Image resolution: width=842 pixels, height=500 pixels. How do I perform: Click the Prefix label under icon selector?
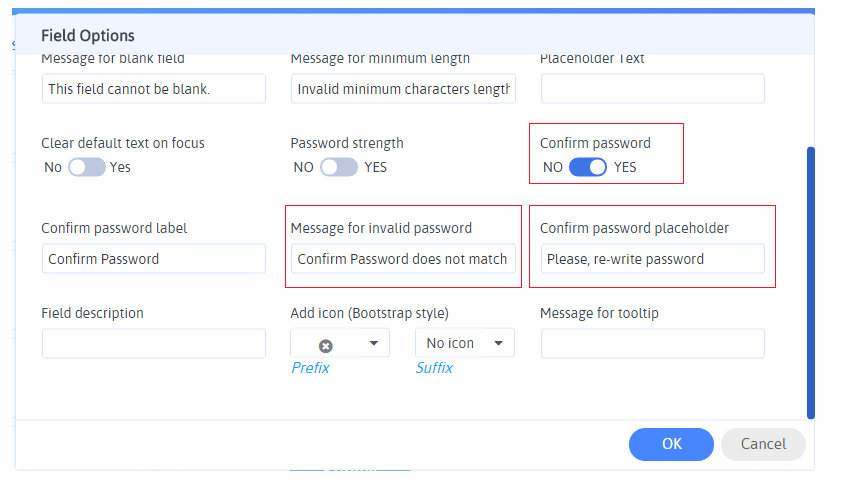tap(310, 368)
